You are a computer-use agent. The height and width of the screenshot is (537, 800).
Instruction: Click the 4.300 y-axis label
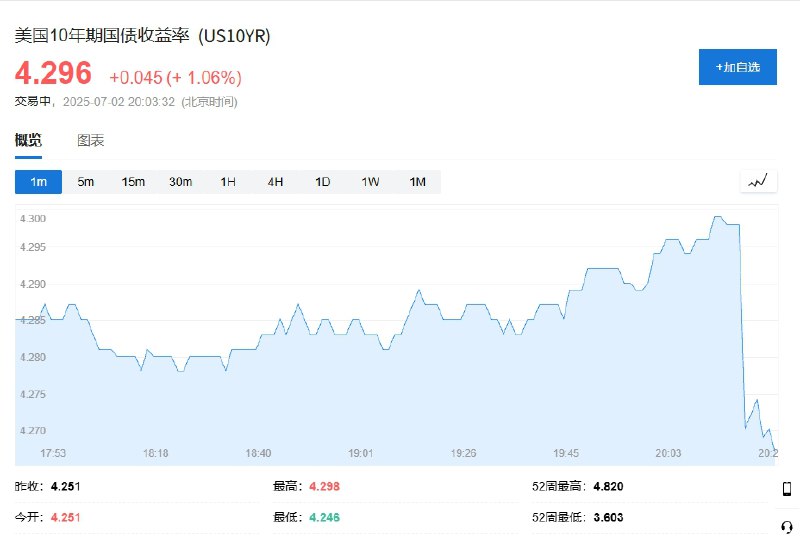[33, 219]
